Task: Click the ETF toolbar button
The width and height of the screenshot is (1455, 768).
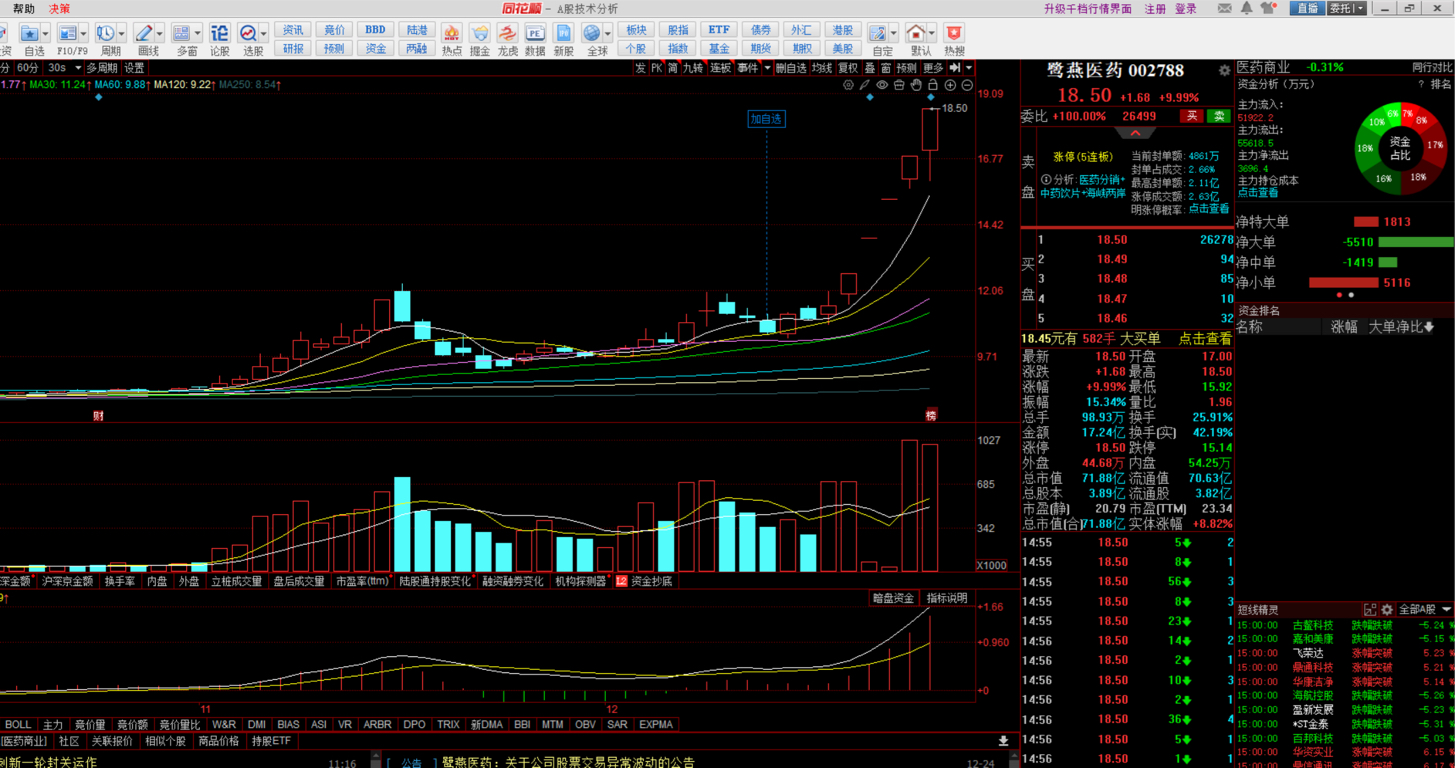Action: (x=719, y=30)
